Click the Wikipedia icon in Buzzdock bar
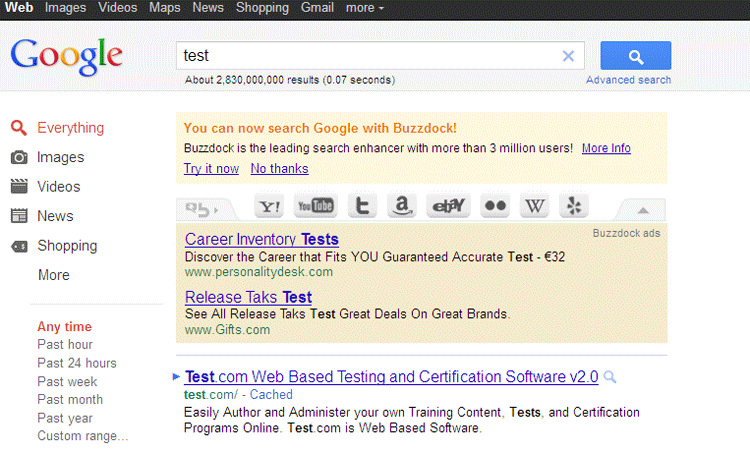 536,207
